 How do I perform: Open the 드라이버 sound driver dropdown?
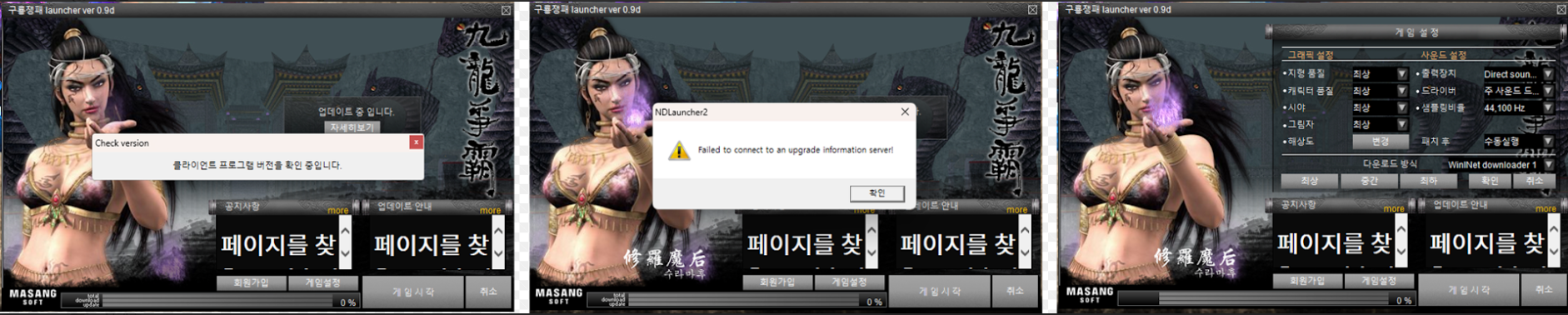click(x=1518, y=91)
